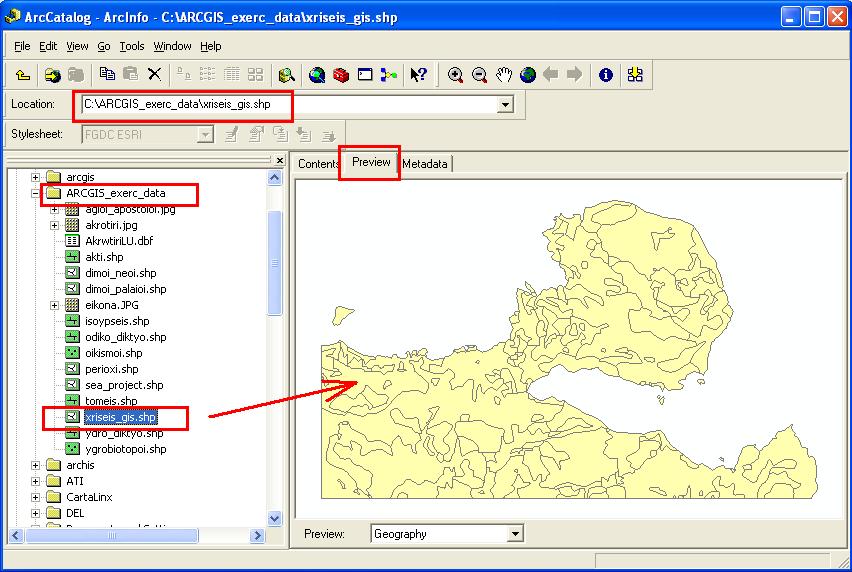Switch to the List view button
Image resolution: width=852 pixels, height=572 pixels.
pyautogui.click(x=208, y=74)
